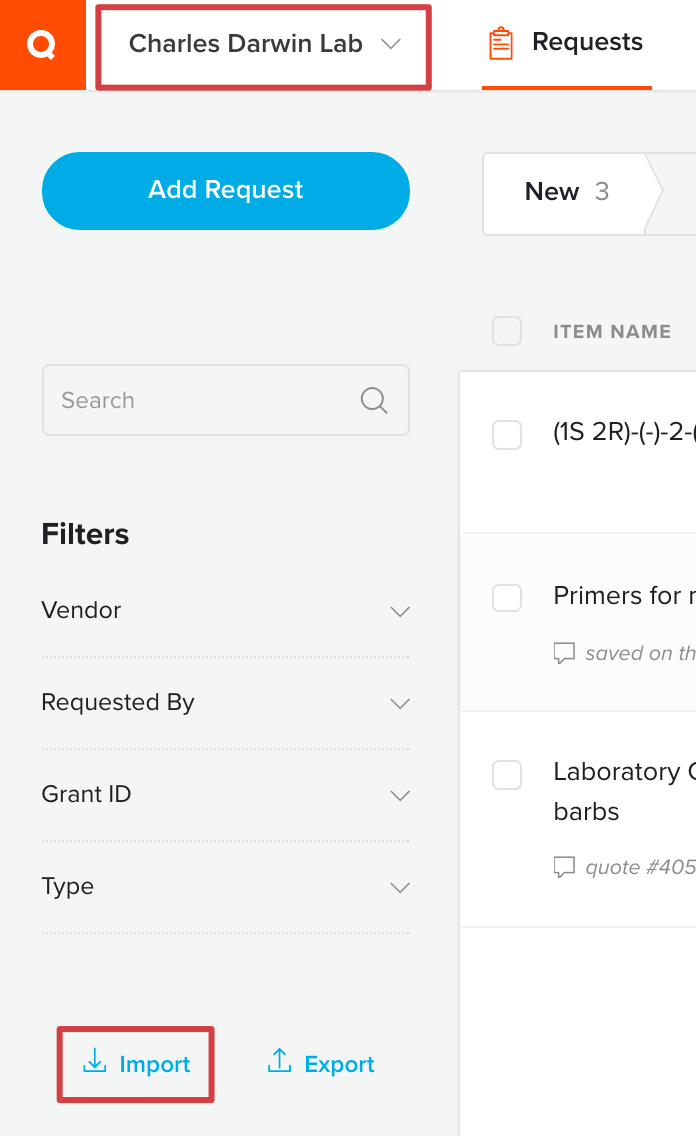This screenshot has height=1136, width=696.
Task: Open the Charles Darwin Lab dropdown
Action: point(264,45)
